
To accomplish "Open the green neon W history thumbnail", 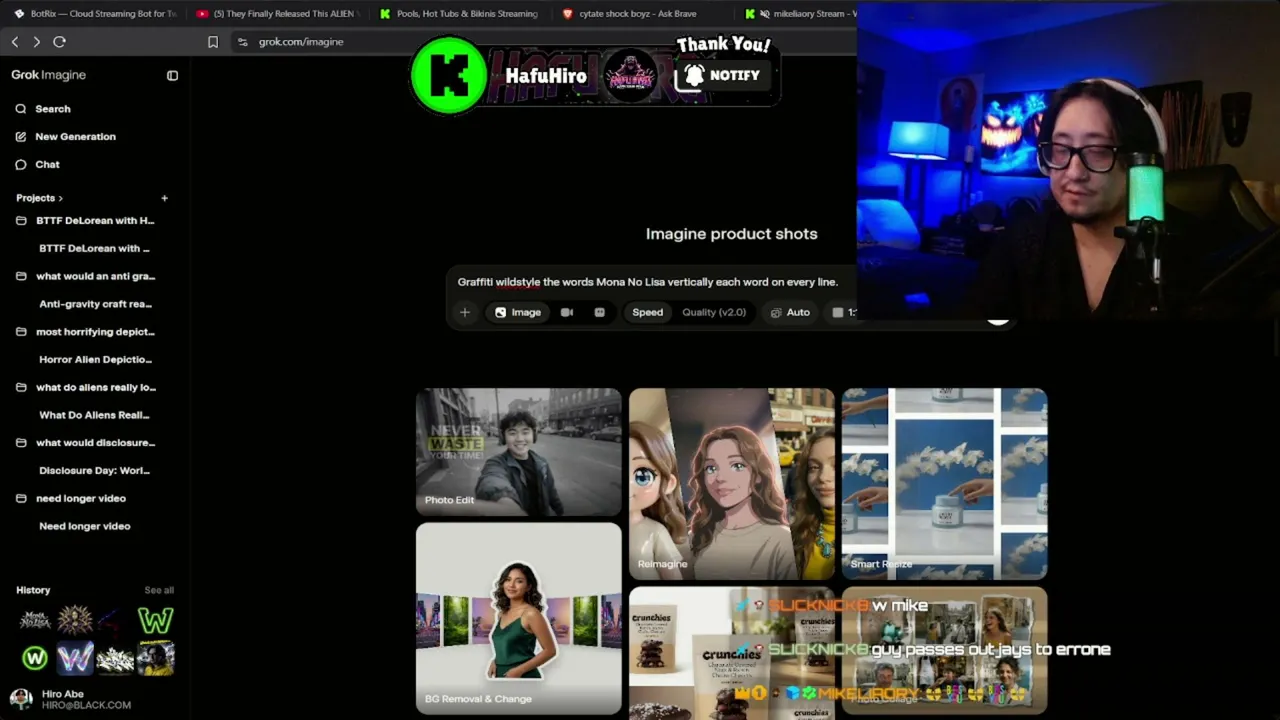I will (x=155, y=621).
